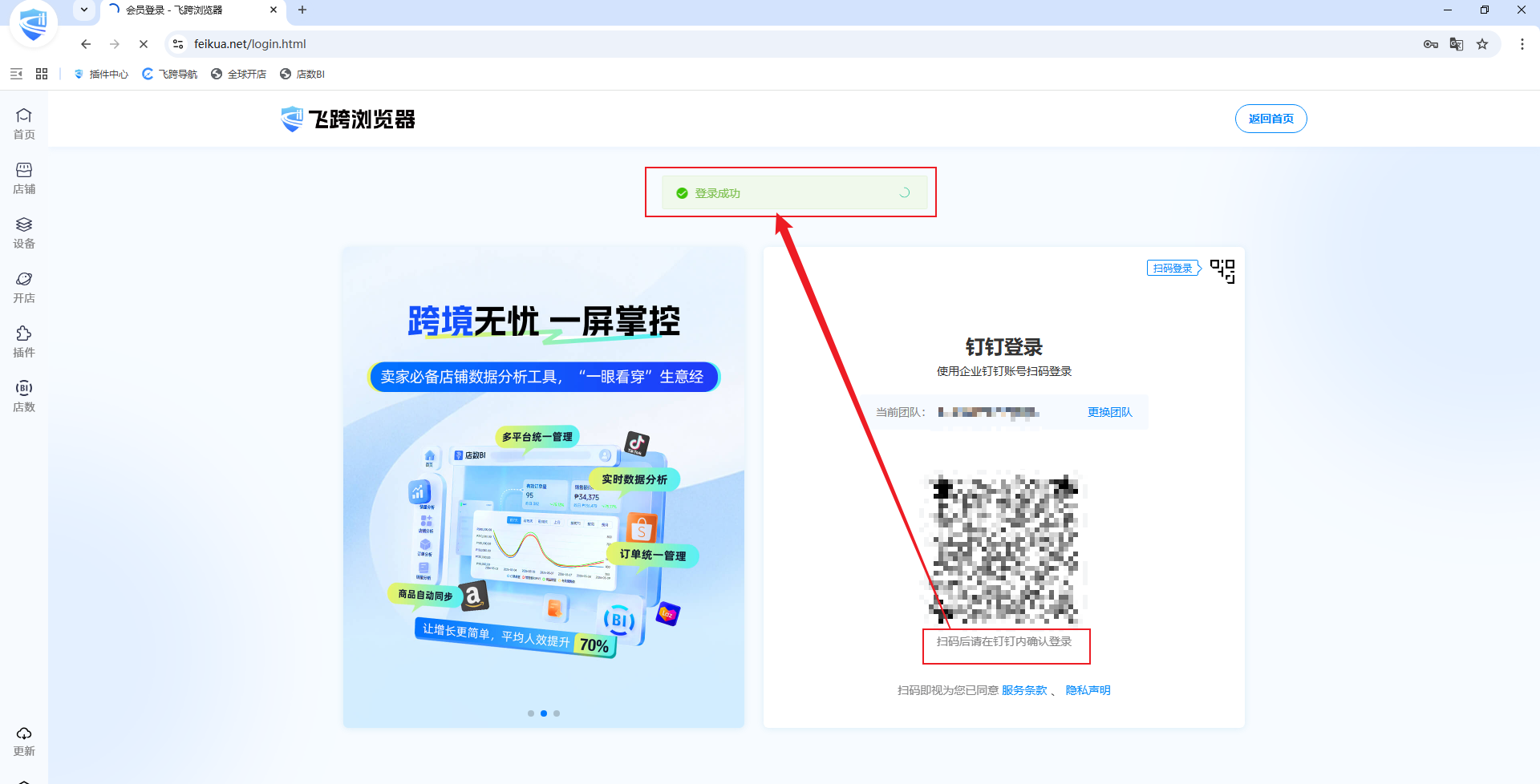Open the 服务条款 terms link
Image resolution: width=1540 pixels, height=784 pixels.
point(1024,690)
